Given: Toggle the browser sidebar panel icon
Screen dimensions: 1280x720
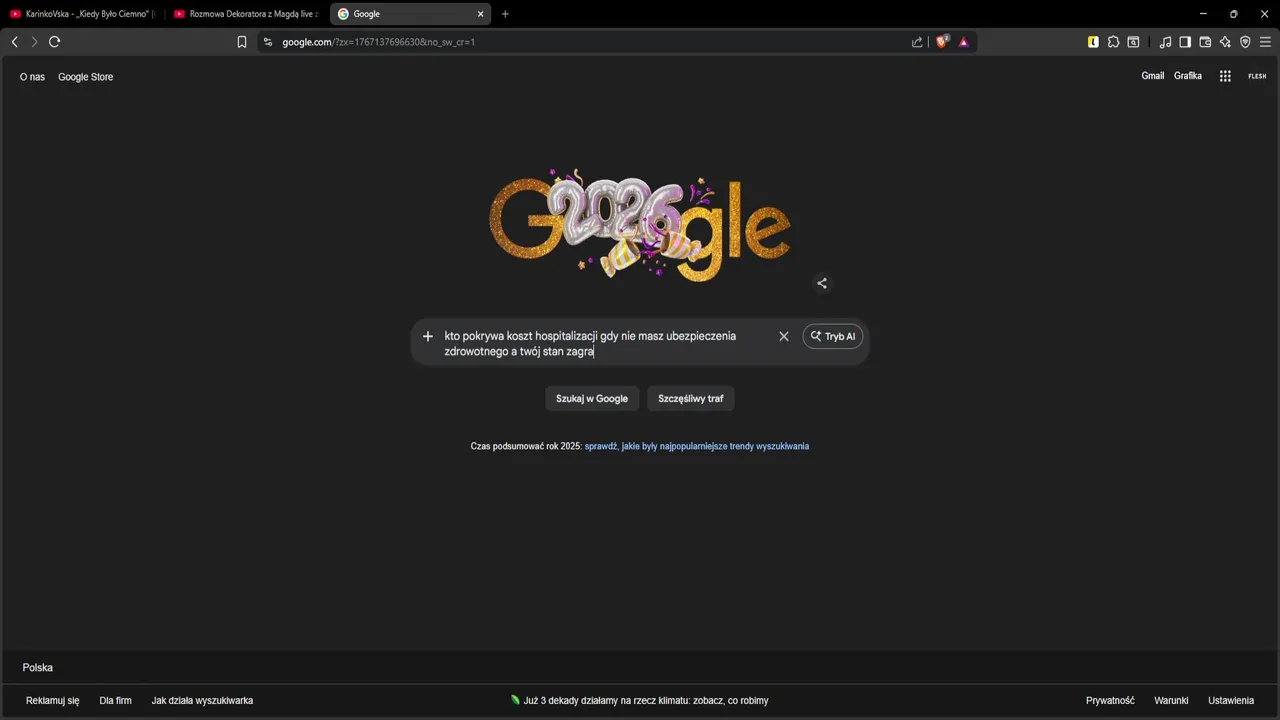Looking at the screenshot, I should (x=1185, y=42).
